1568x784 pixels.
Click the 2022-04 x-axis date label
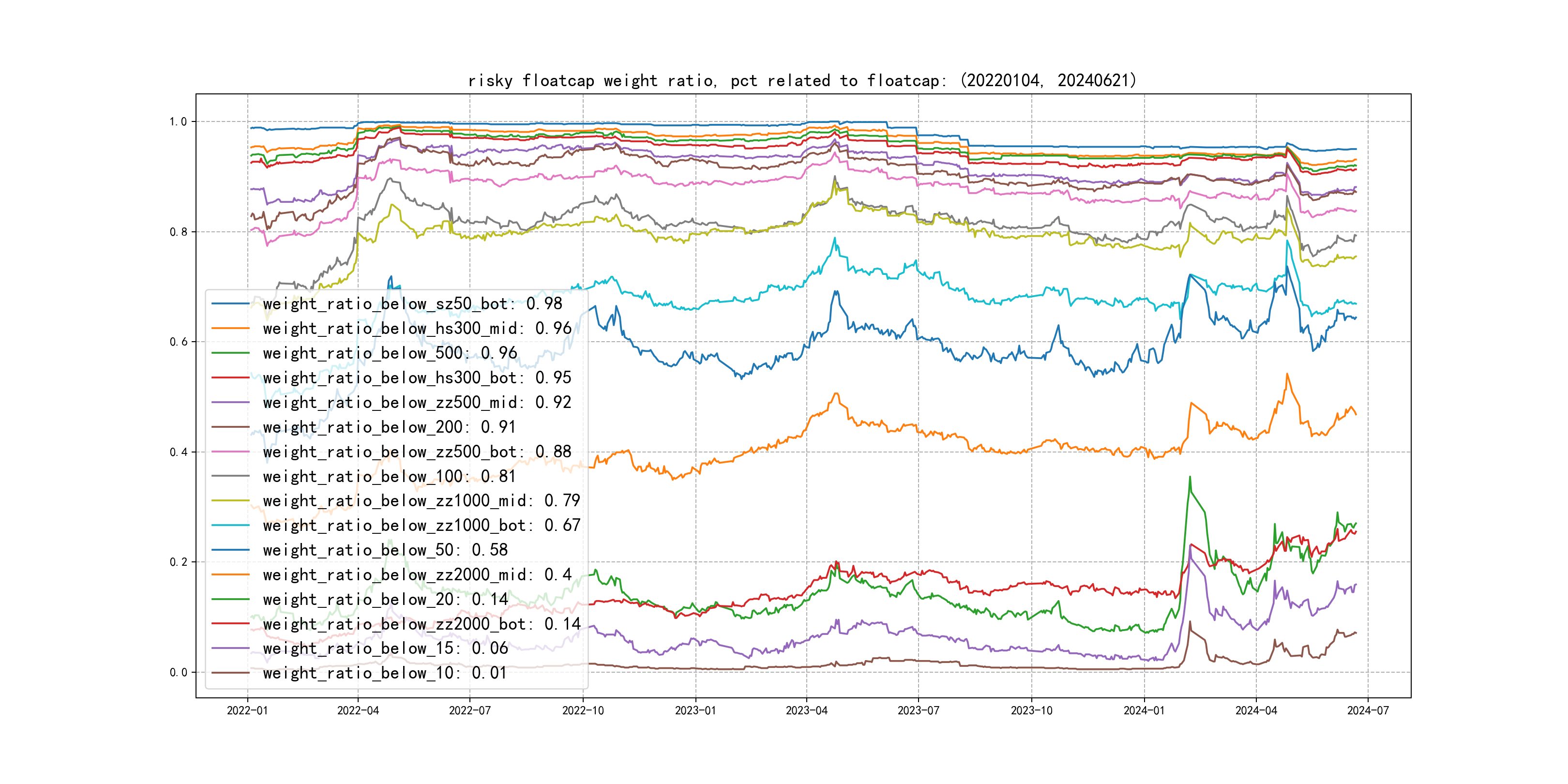(358, 710)
